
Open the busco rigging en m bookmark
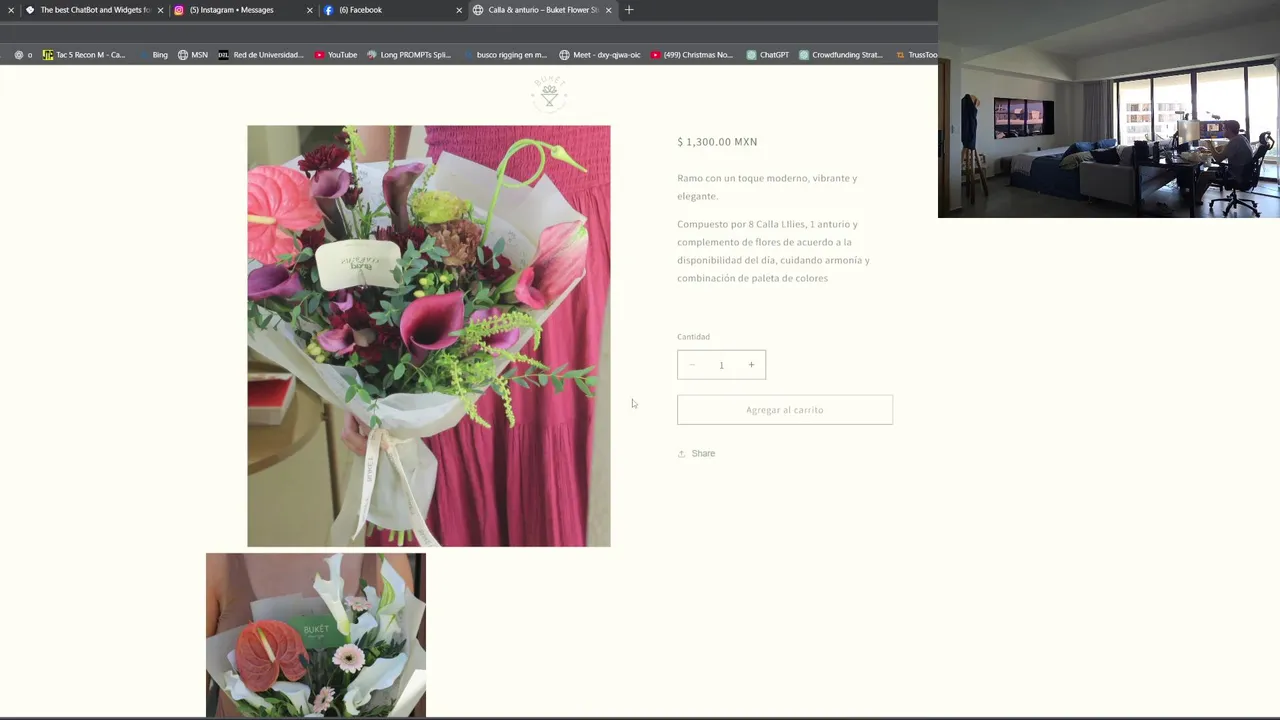pos(505,55)
